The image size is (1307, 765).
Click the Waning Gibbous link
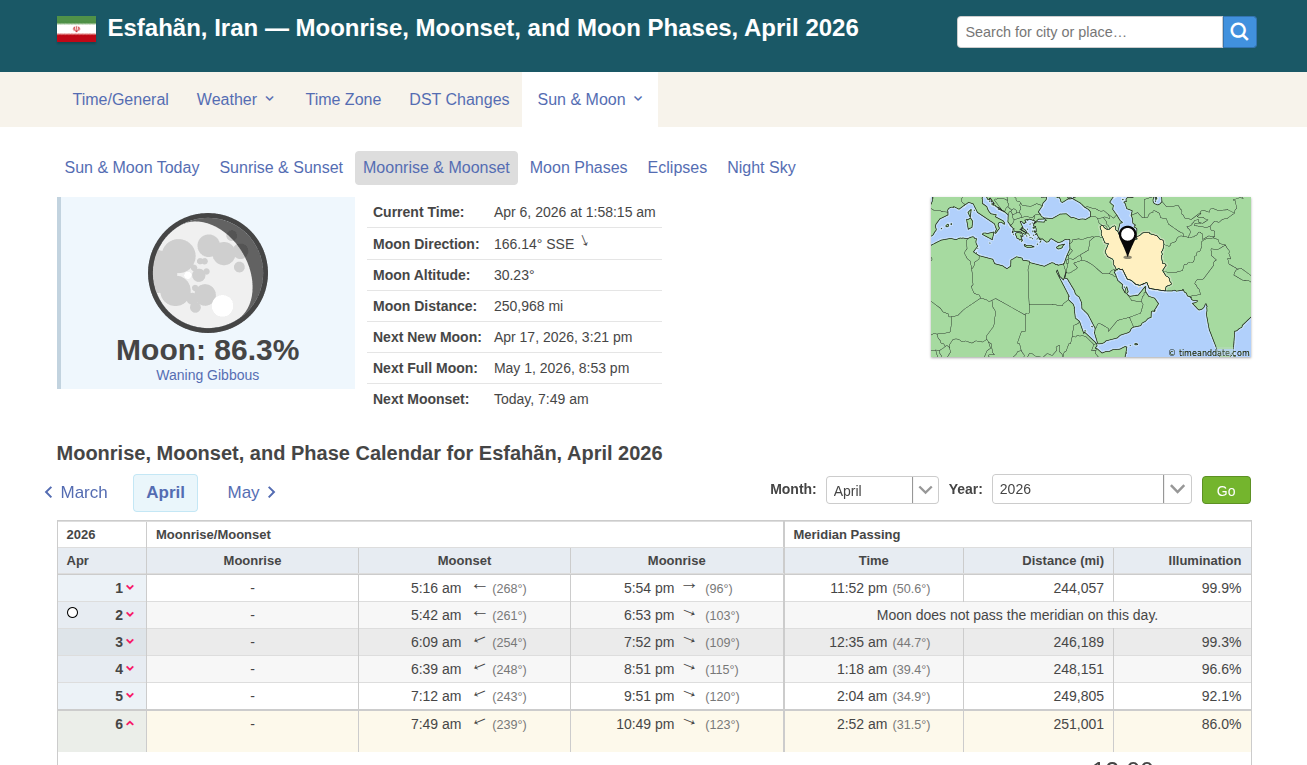pos(207,375)
